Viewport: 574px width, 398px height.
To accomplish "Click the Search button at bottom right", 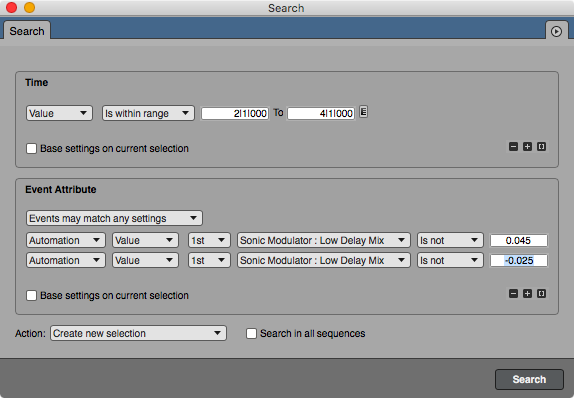I will 529,379.
